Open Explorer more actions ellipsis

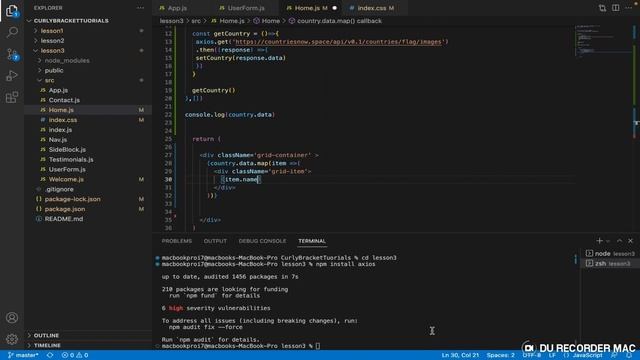(140, 8)
